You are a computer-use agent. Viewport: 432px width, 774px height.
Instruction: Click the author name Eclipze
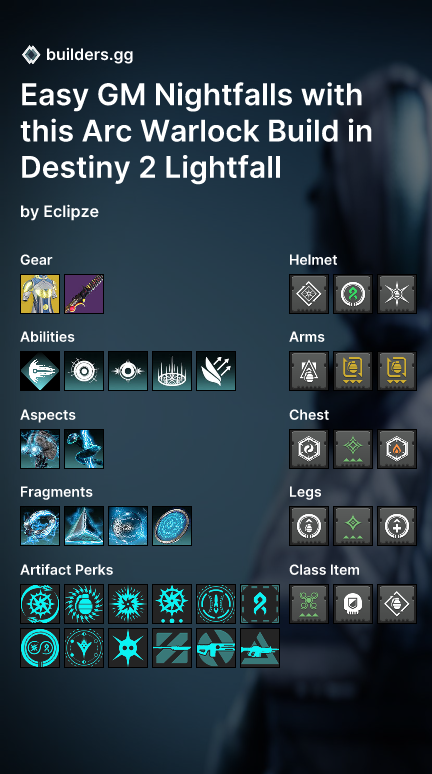[x=71, y=212]
